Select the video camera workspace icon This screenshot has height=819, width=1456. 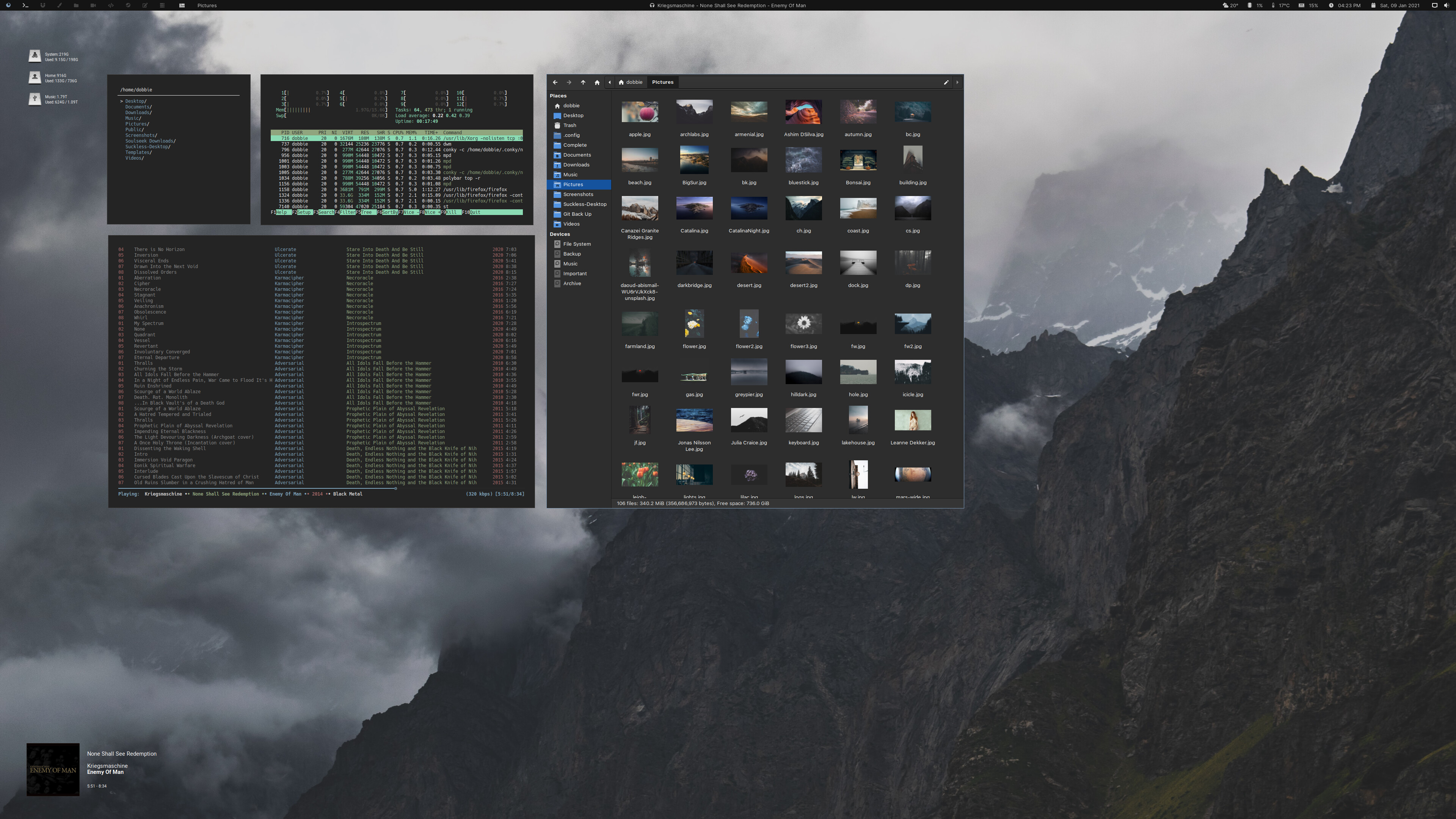tap(93, 5)
